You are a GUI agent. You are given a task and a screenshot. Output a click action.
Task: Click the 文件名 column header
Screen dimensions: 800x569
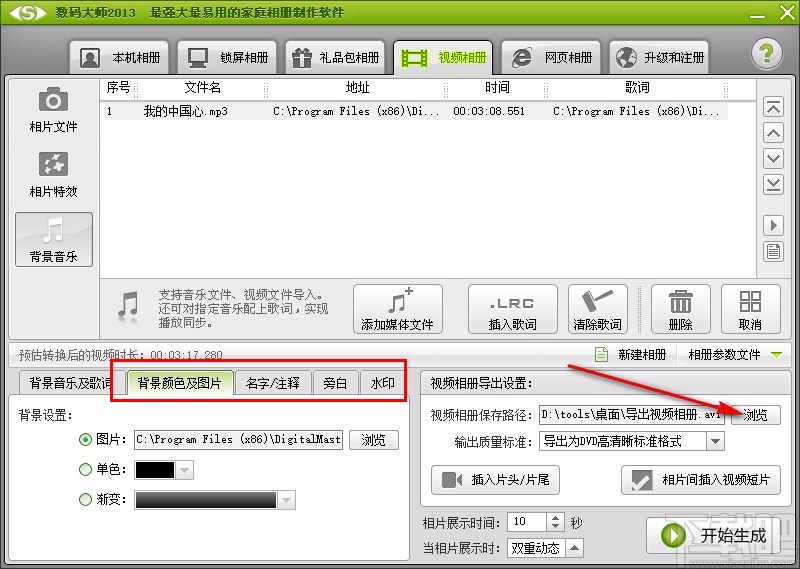pos(202,88)
